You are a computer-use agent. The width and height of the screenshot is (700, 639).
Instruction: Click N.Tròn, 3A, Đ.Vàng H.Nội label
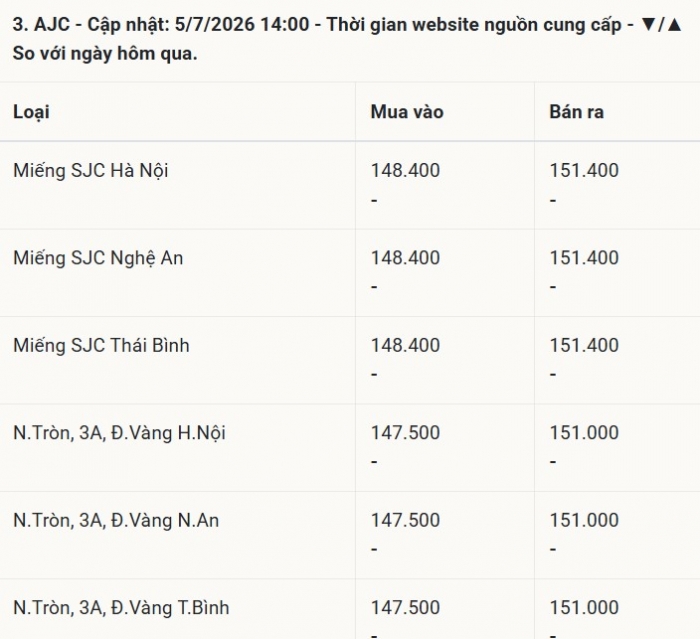coord(119,433)
